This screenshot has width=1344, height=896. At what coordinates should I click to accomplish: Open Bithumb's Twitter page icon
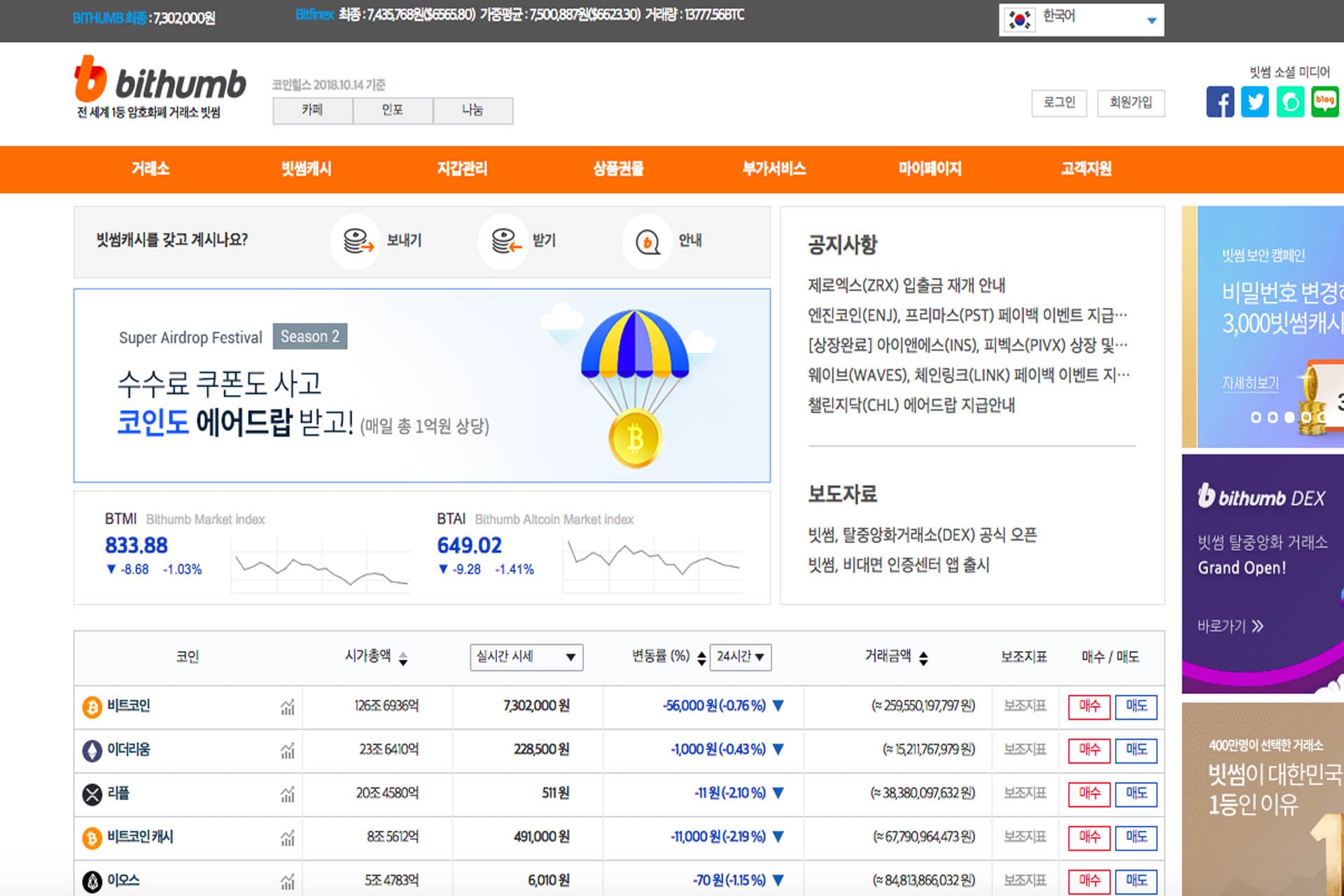click(x=1254, y=102)
